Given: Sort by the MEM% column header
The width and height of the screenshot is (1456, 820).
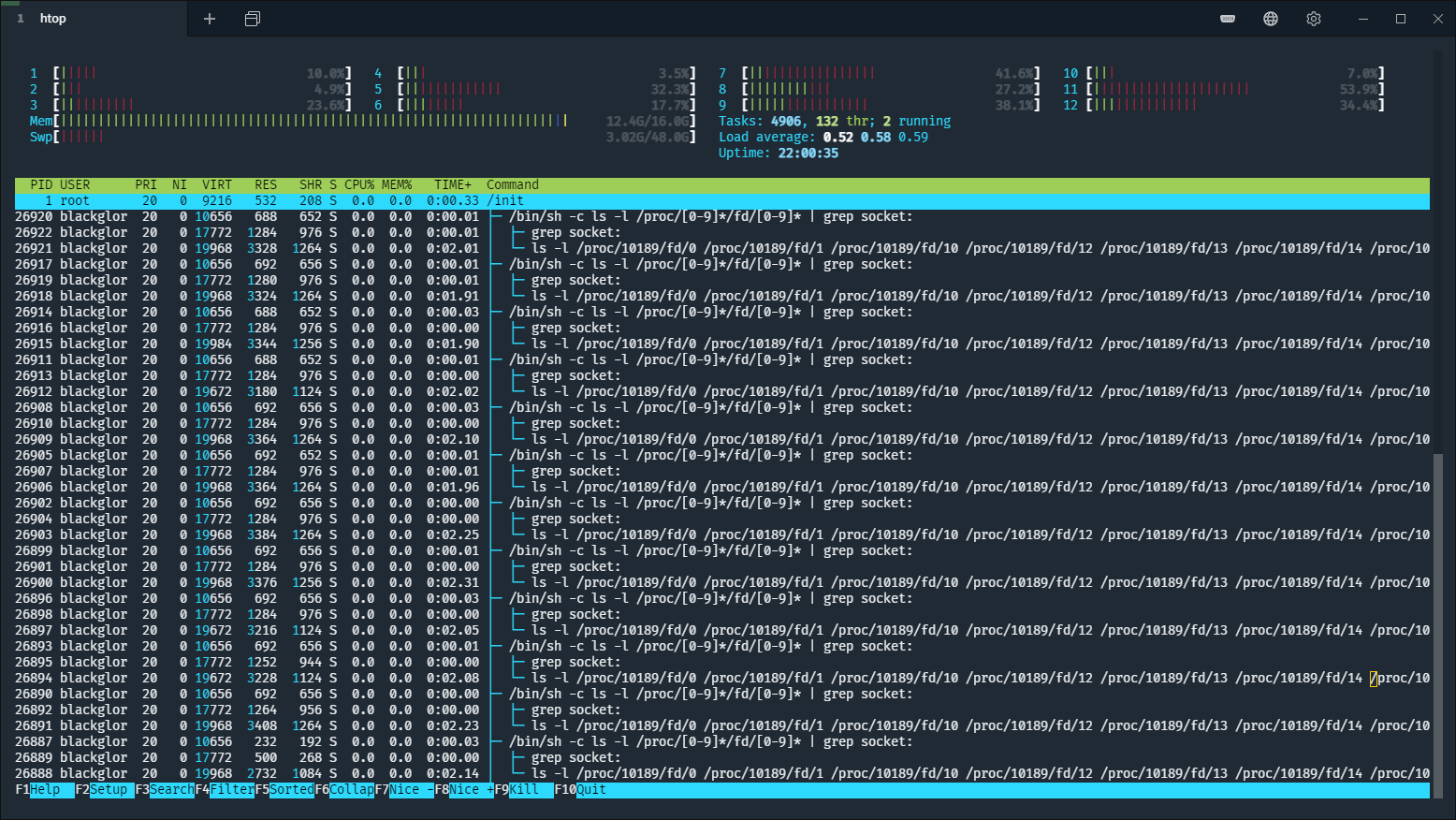Looking at the screenshot, I should pos(397,185).
